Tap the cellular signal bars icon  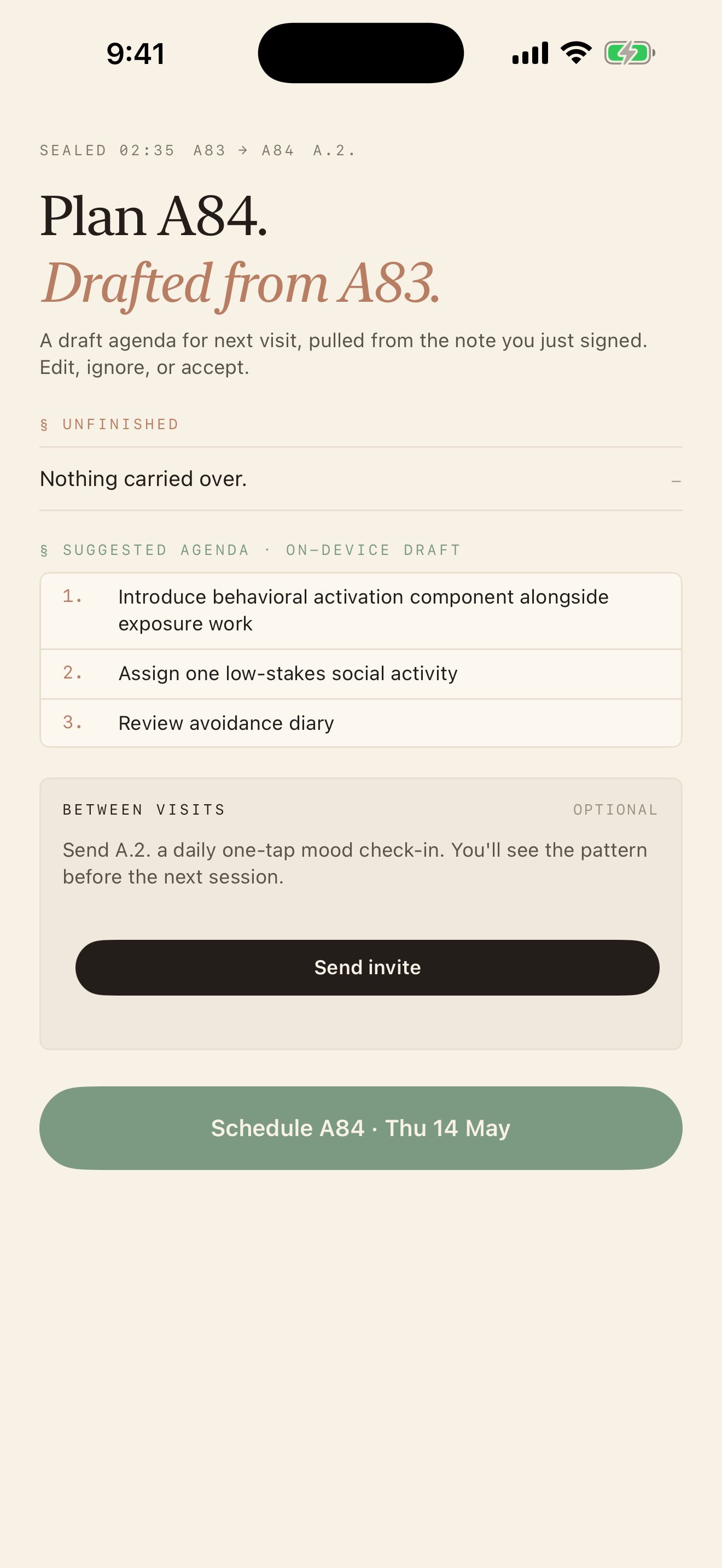[530, 53]
